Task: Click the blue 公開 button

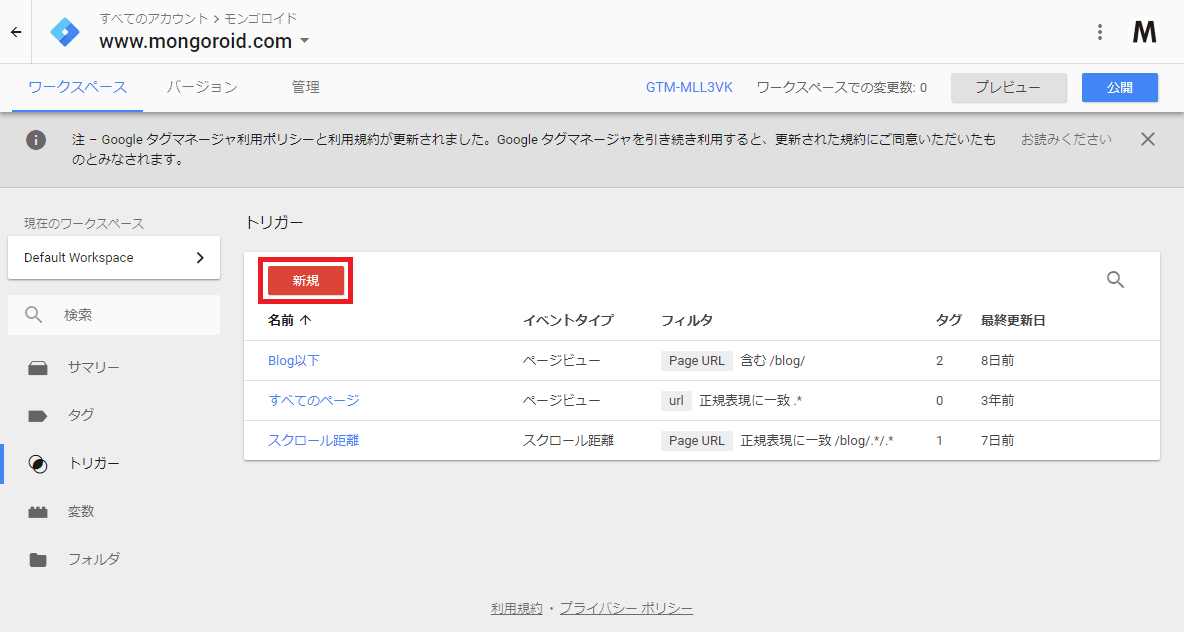Action: tap(1120, 88)
